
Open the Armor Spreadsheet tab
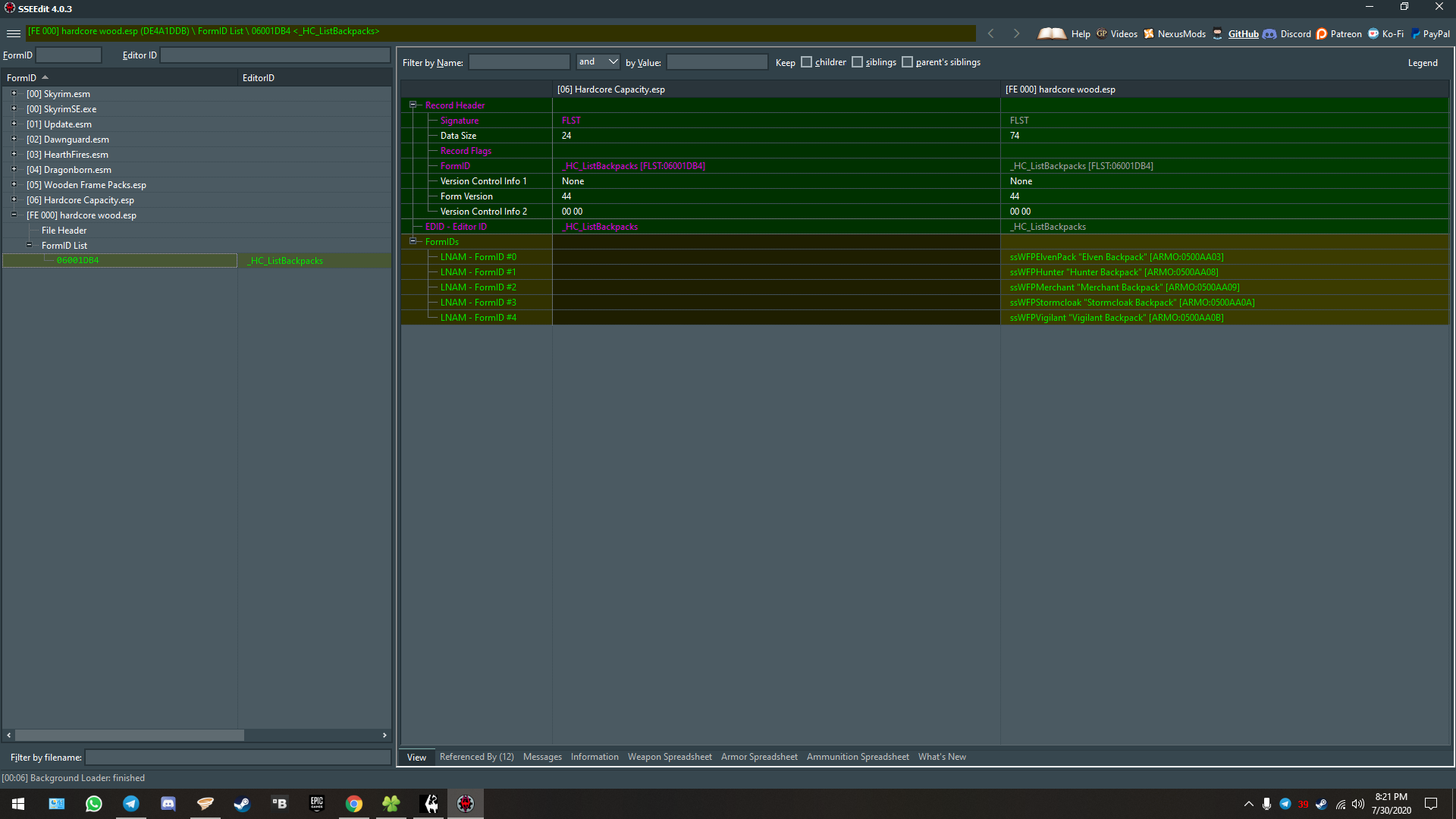pyautogui.click(x=758, y=757)
